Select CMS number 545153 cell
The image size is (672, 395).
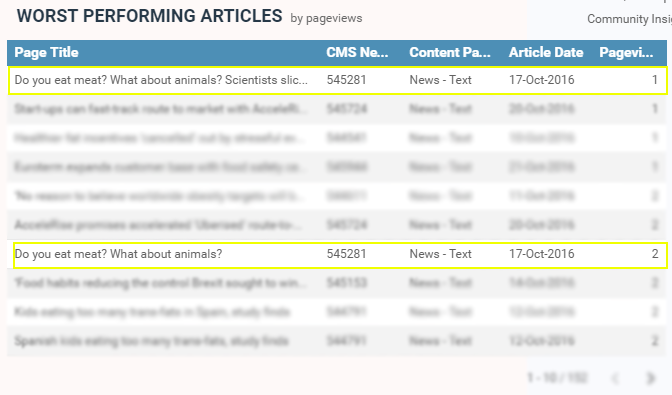[346, 283]
